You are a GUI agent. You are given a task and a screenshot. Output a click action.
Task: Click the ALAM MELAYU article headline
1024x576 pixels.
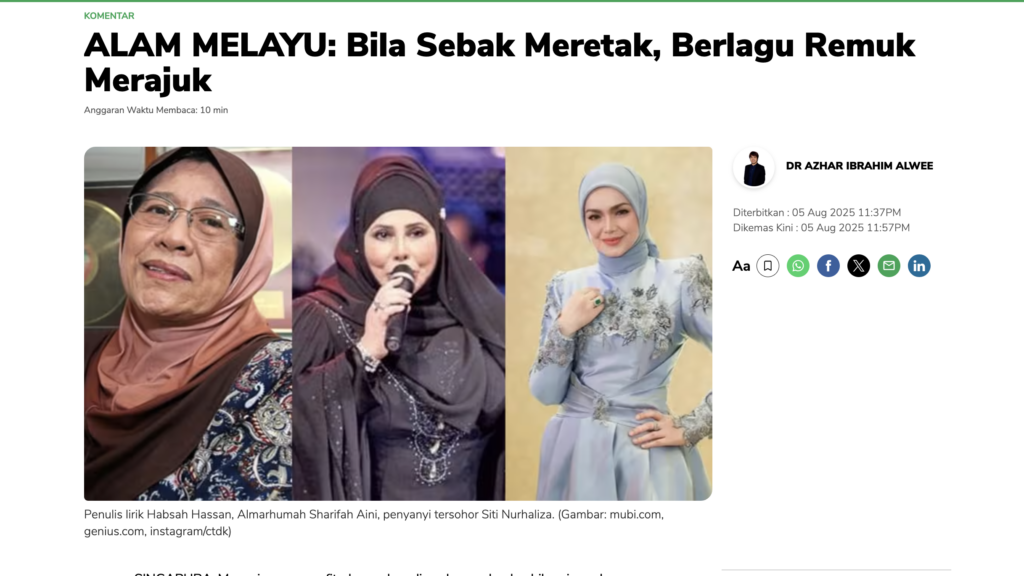(500, 63)
